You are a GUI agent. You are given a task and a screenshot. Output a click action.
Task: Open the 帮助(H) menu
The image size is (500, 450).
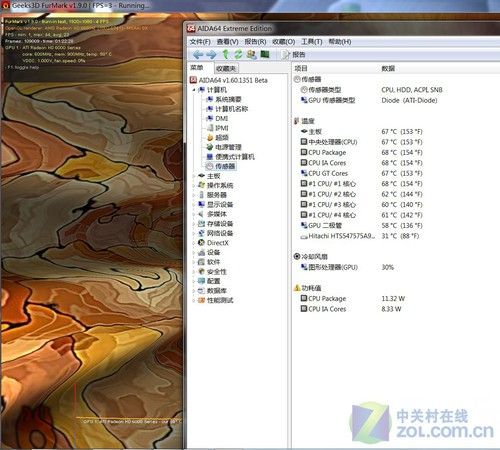(340, 42)
